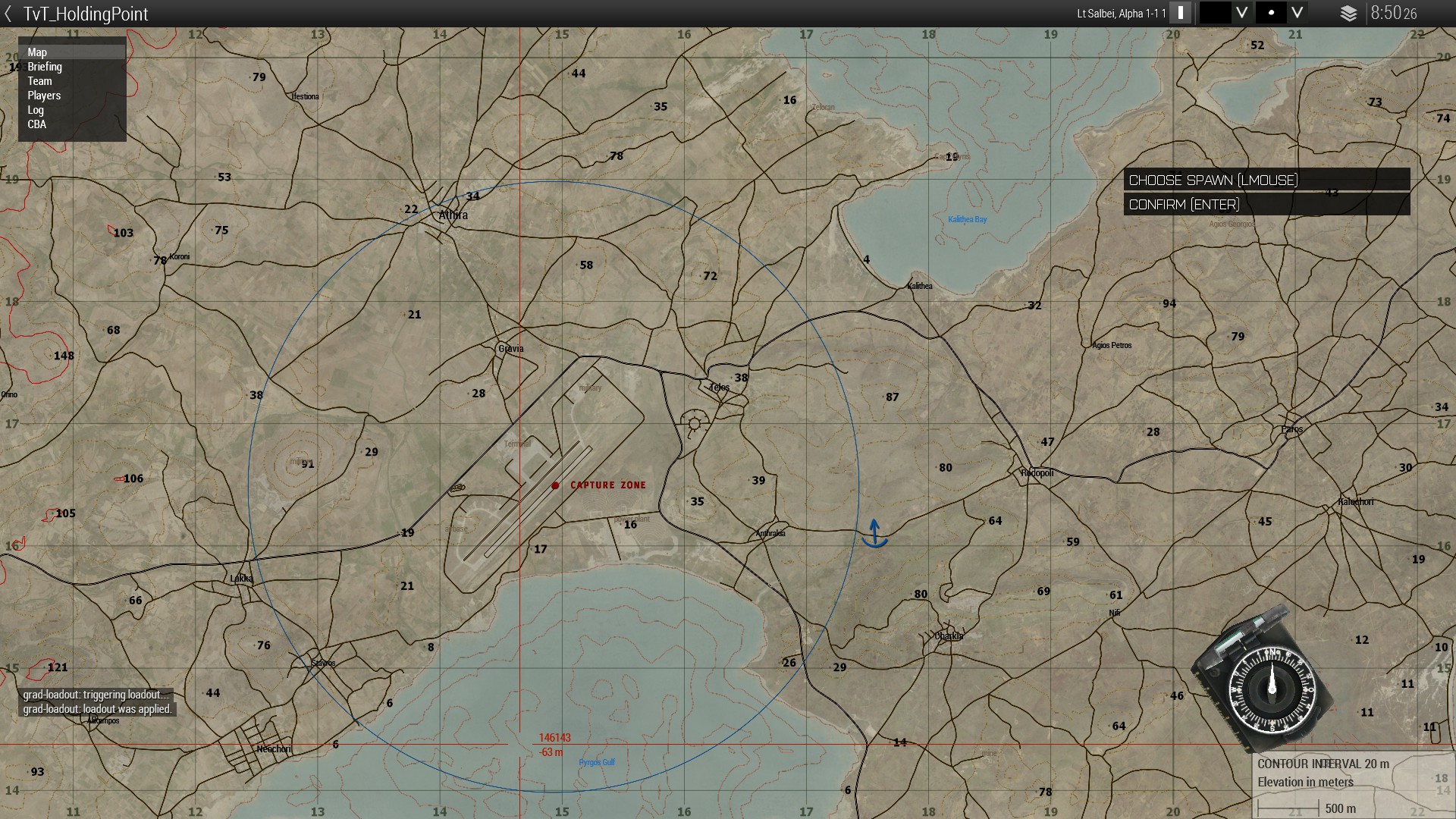Click the 8:50 mission clock

[x=1393, y=13]
